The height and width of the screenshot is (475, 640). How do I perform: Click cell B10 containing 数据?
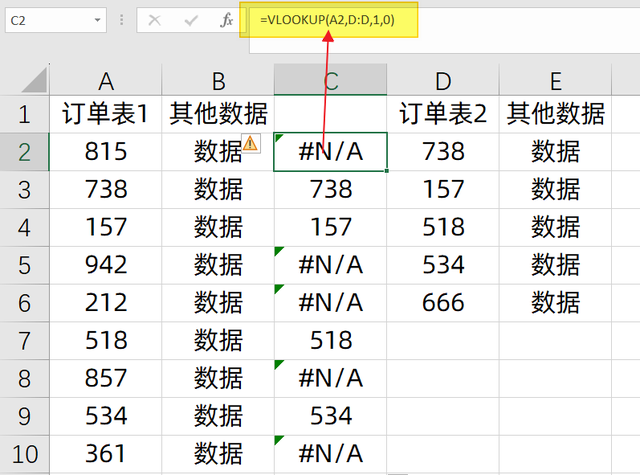coord(218,454)
